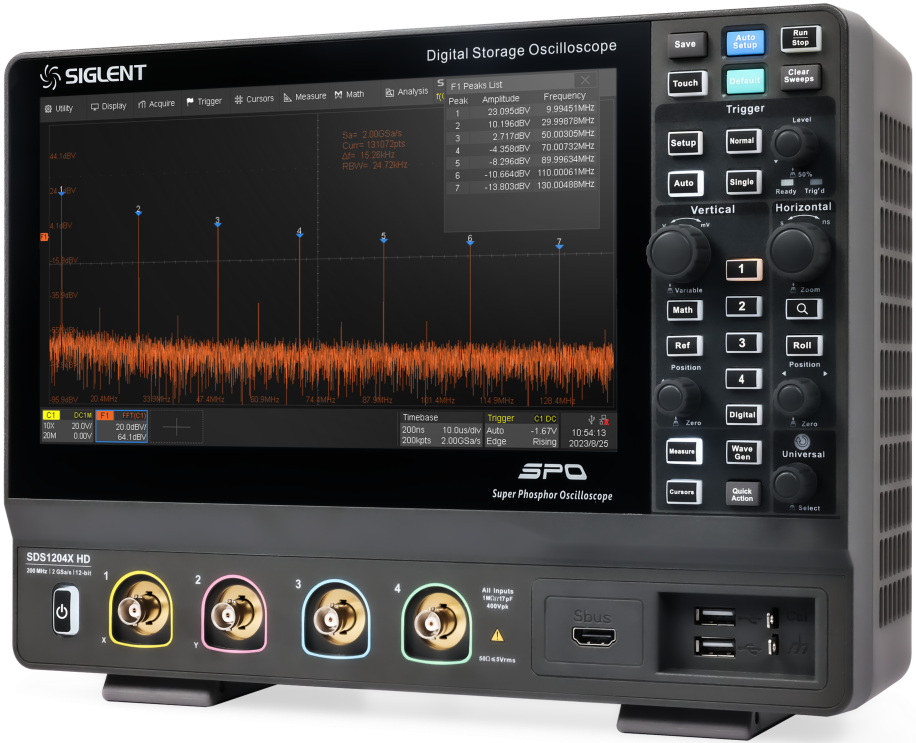Open the Trigger descriptor box
916x743 pixels.
click(x=522, y=430)
